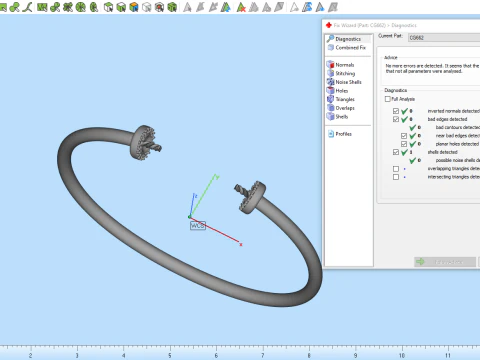The image size is (480, 360).
Task: Click the white outlined triangle icon
Action: 294,7
